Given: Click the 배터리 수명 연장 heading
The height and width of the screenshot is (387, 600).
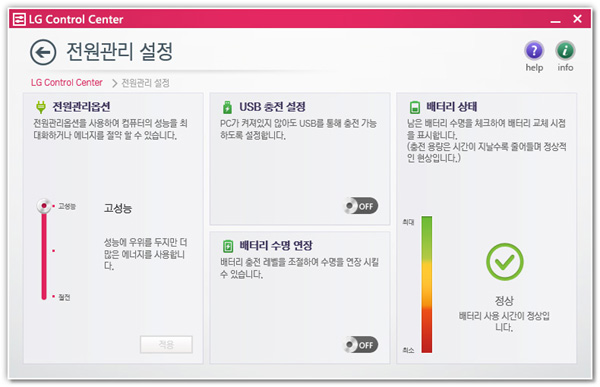Looking at the screenshot, I should [x=276, y=245].
